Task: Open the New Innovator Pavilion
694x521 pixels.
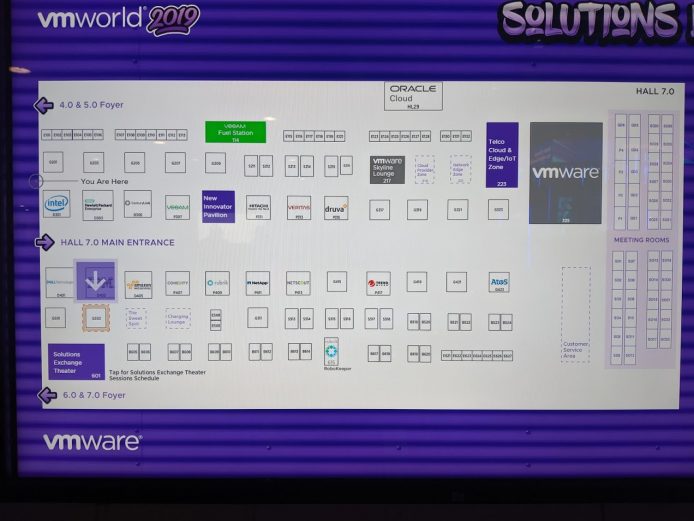Action: click(218, 207)
